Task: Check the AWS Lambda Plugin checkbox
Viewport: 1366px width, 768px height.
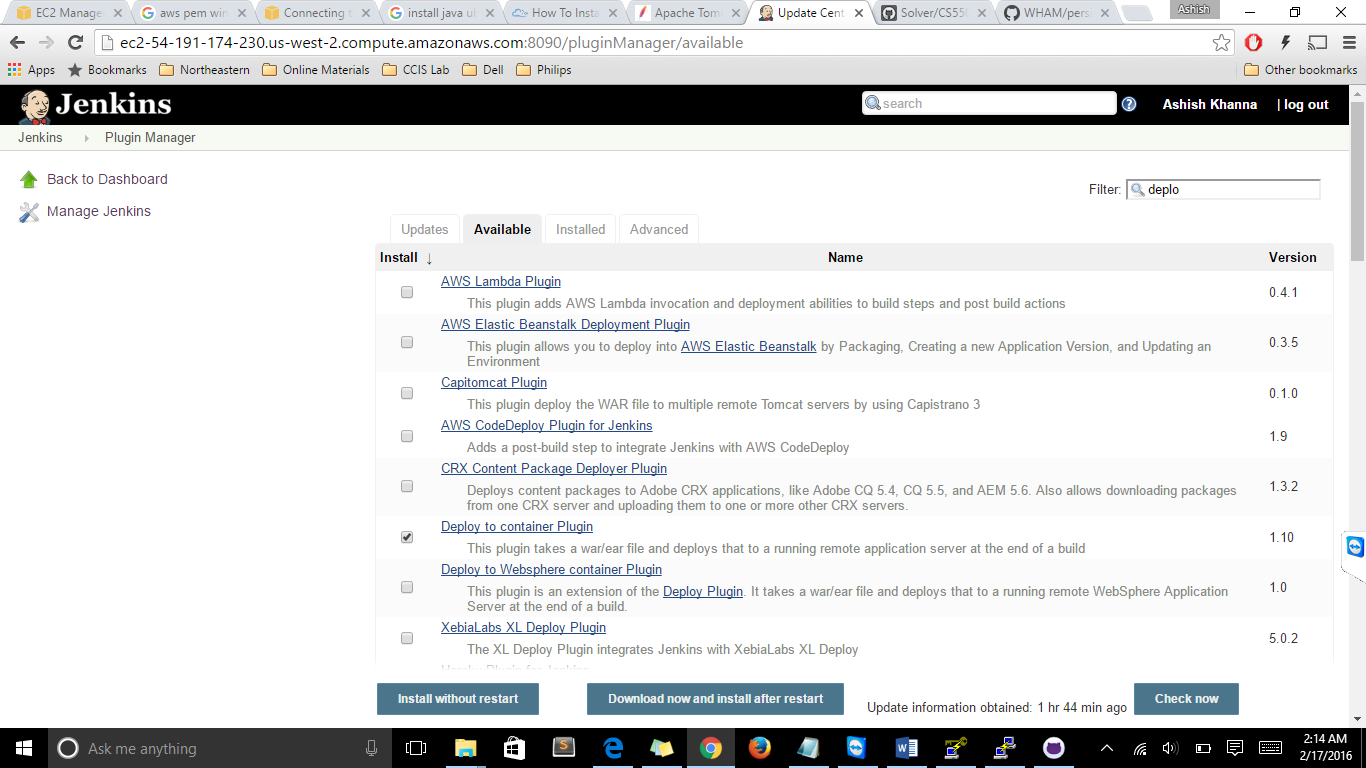Action: (x=407, y=292)
